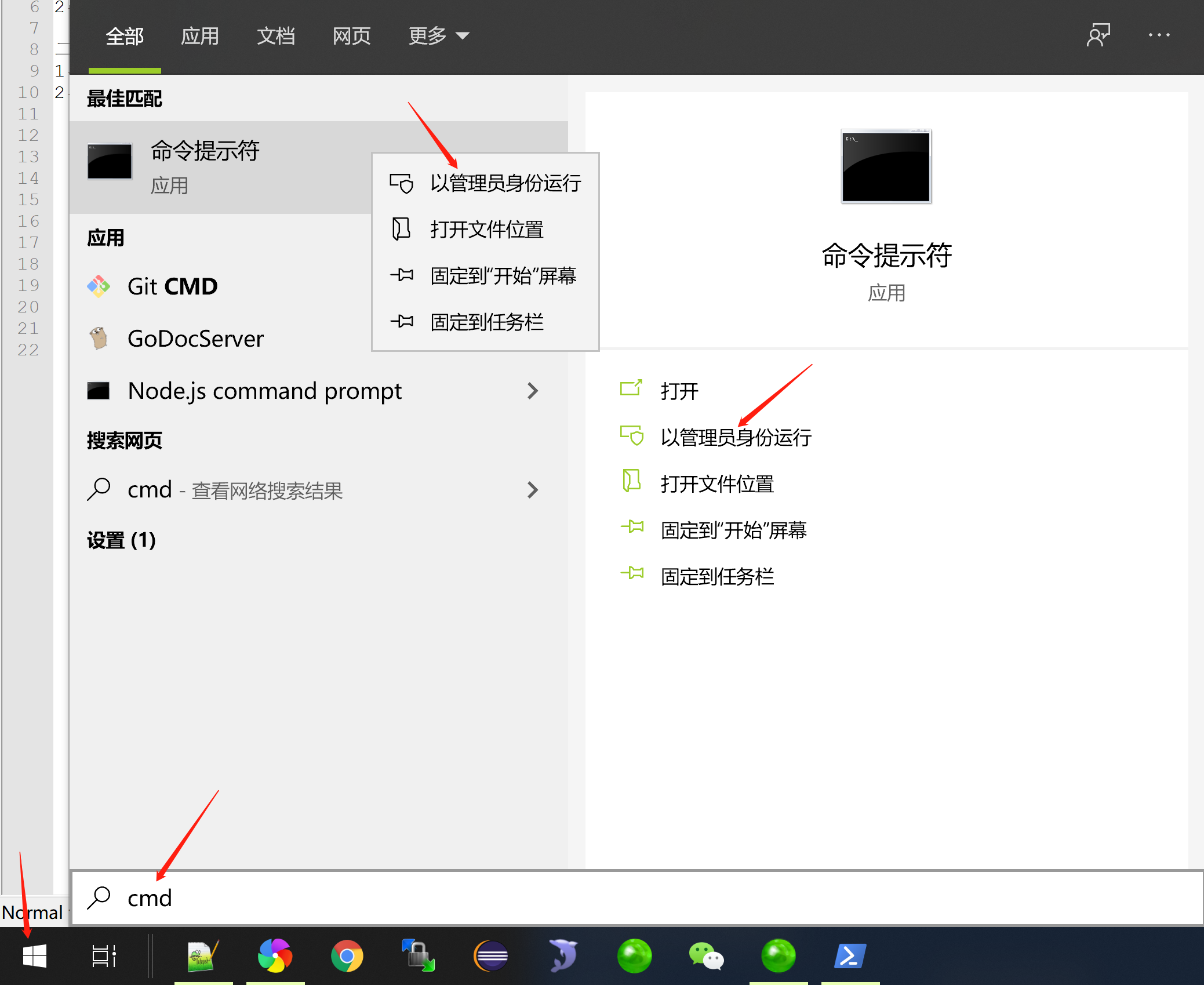Open Task View in the taskbar

pyautogui.click(x=104, y=956)
